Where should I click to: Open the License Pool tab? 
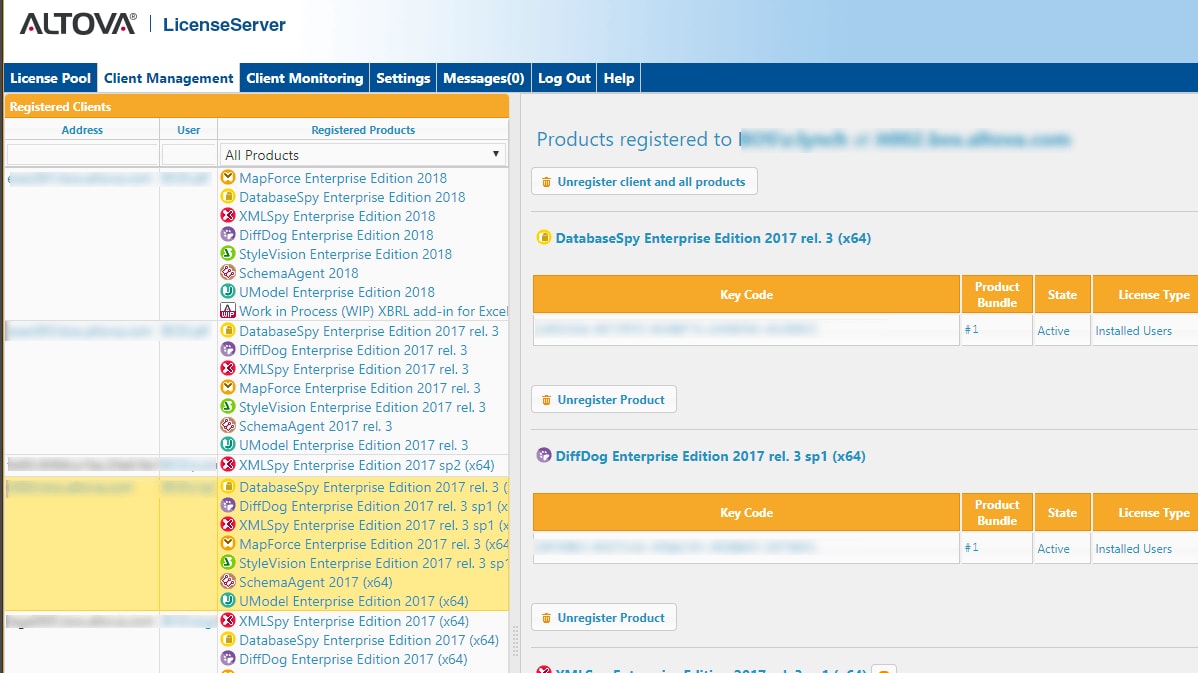[x=50, y=78]
